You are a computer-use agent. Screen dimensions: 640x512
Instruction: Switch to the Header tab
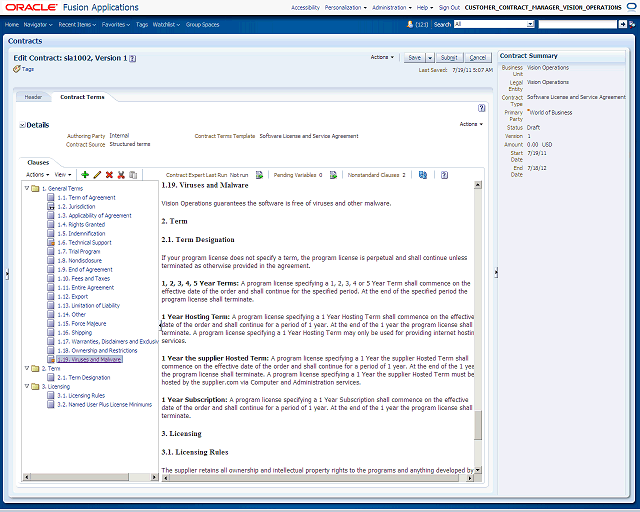pos(33,97)
